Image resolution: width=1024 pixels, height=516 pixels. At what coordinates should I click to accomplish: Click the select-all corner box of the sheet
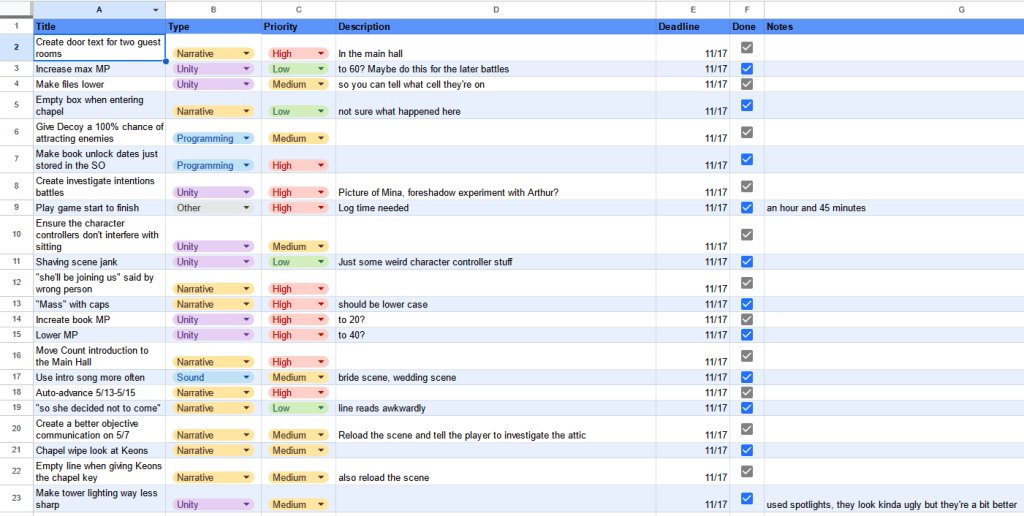(16, 9)
